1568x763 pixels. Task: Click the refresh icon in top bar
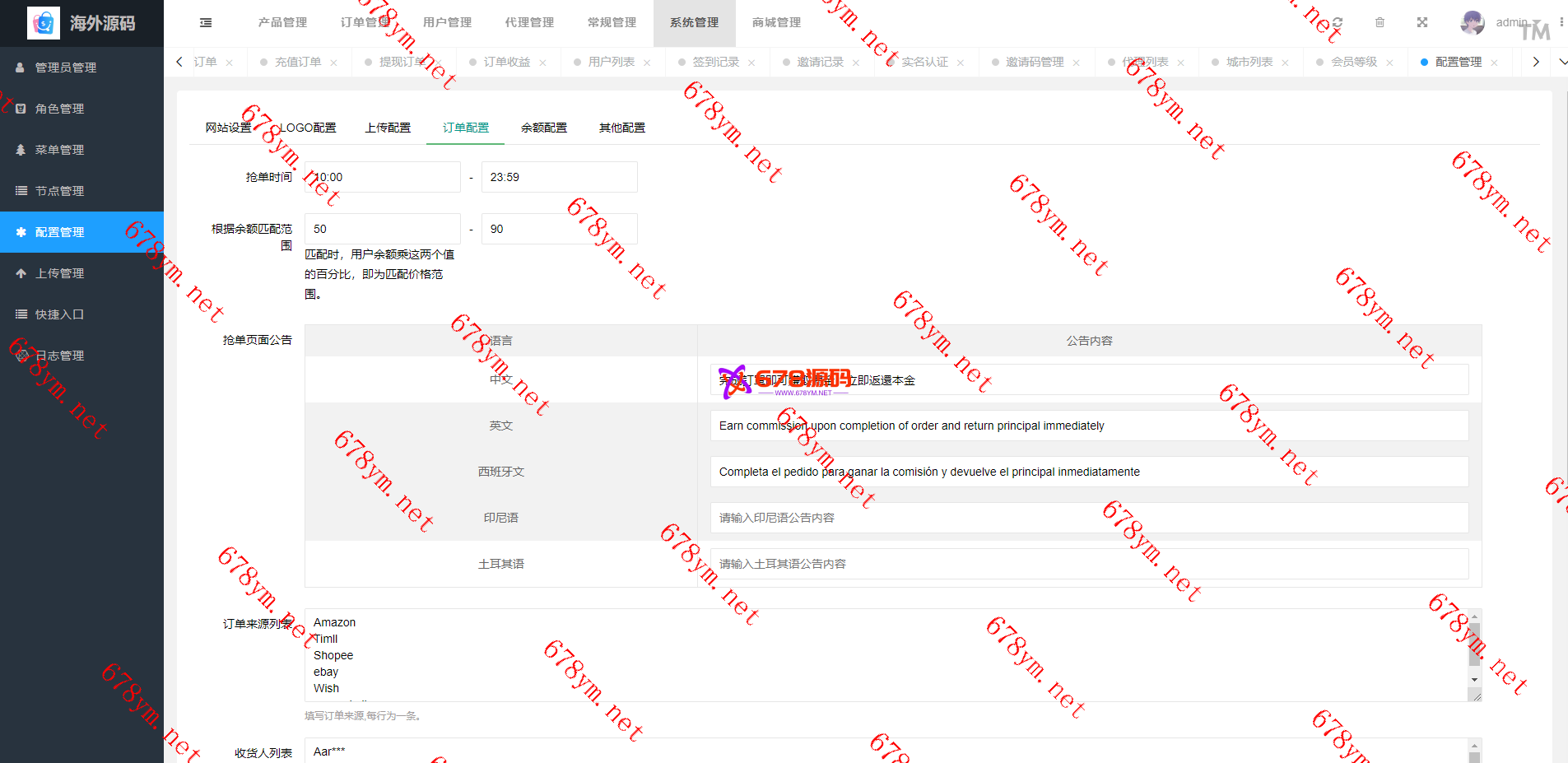pos(1338,23)
